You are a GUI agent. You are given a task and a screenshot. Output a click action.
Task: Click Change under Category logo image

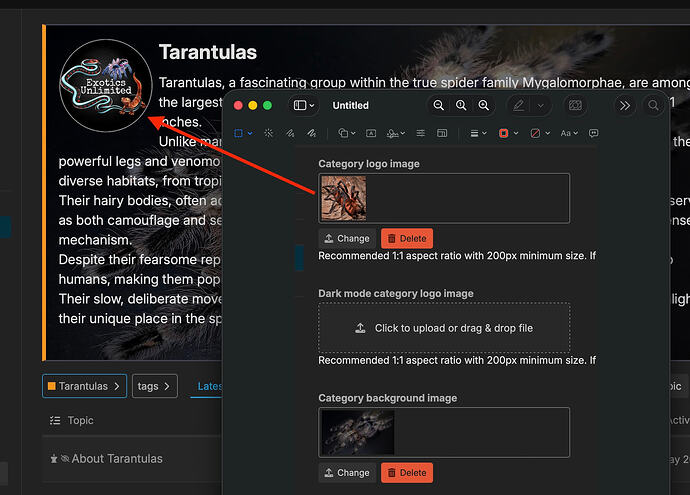point(347,238)
